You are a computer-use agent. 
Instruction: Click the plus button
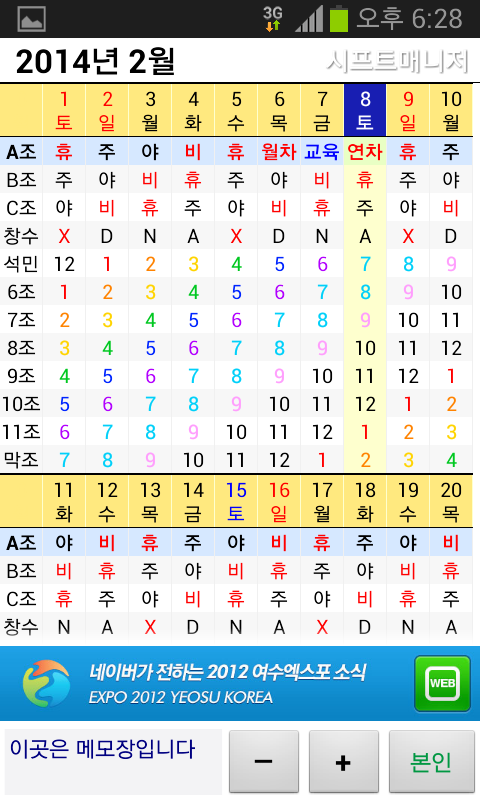[344, 762]
